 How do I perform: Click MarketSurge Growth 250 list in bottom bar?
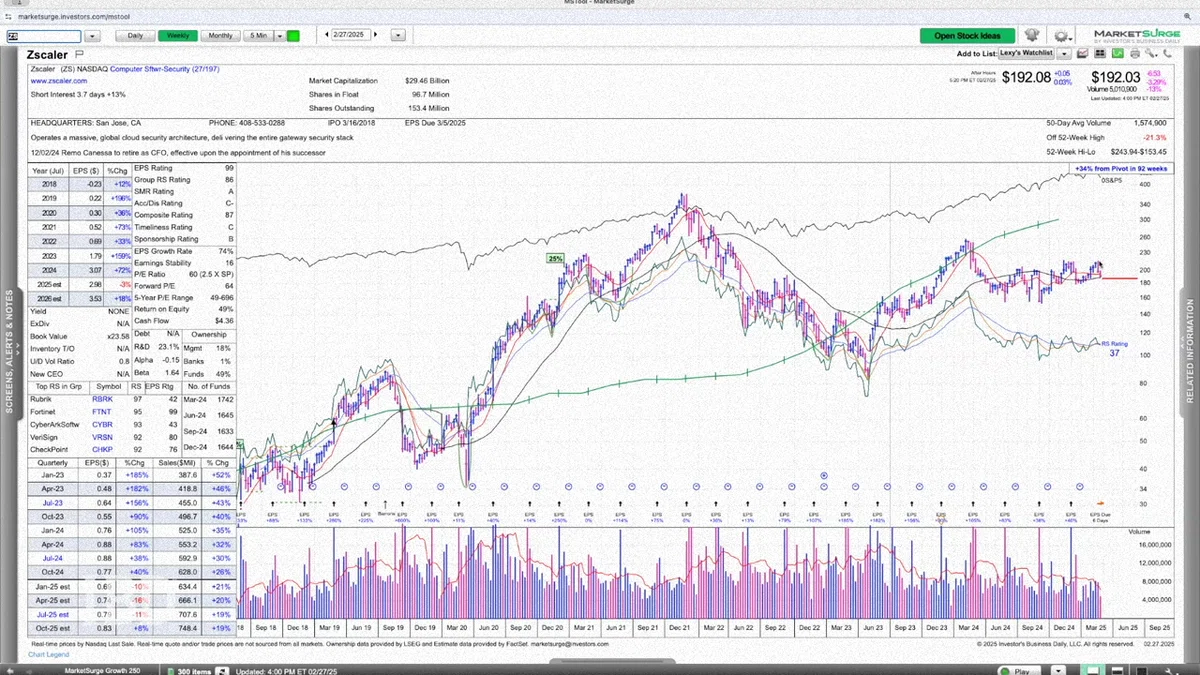102,671
